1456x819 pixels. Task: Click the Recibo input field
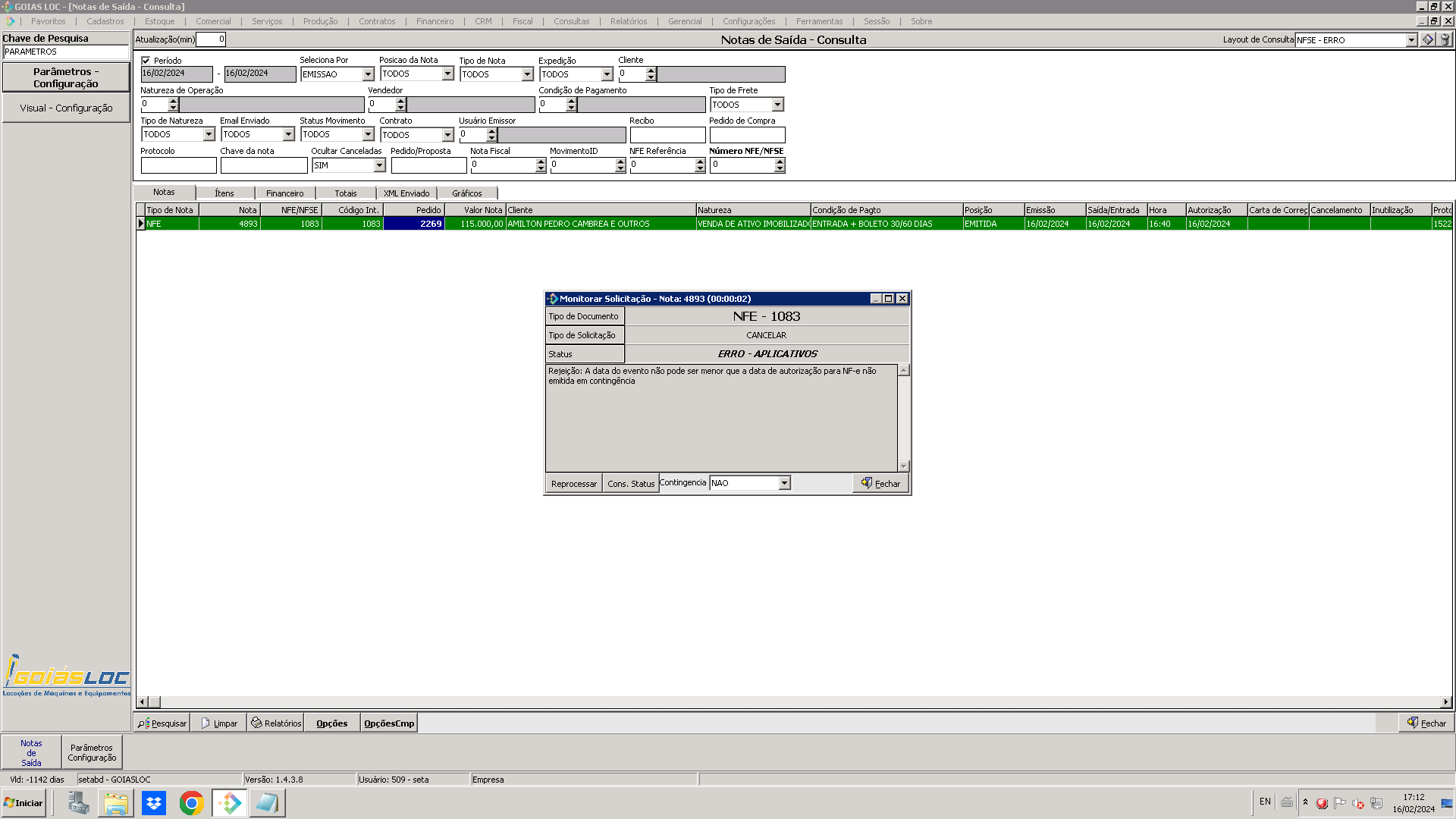(667, 134)
